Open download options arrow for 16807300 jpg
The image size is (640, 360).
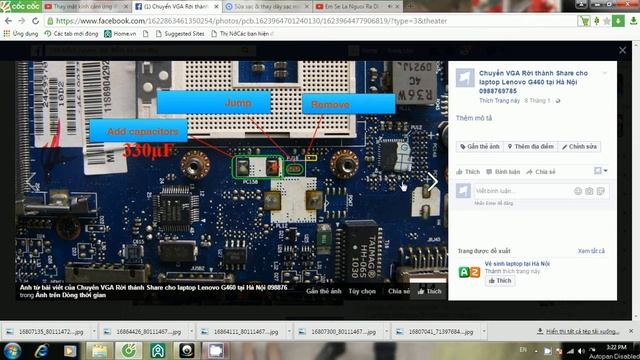tap(387, 332)
